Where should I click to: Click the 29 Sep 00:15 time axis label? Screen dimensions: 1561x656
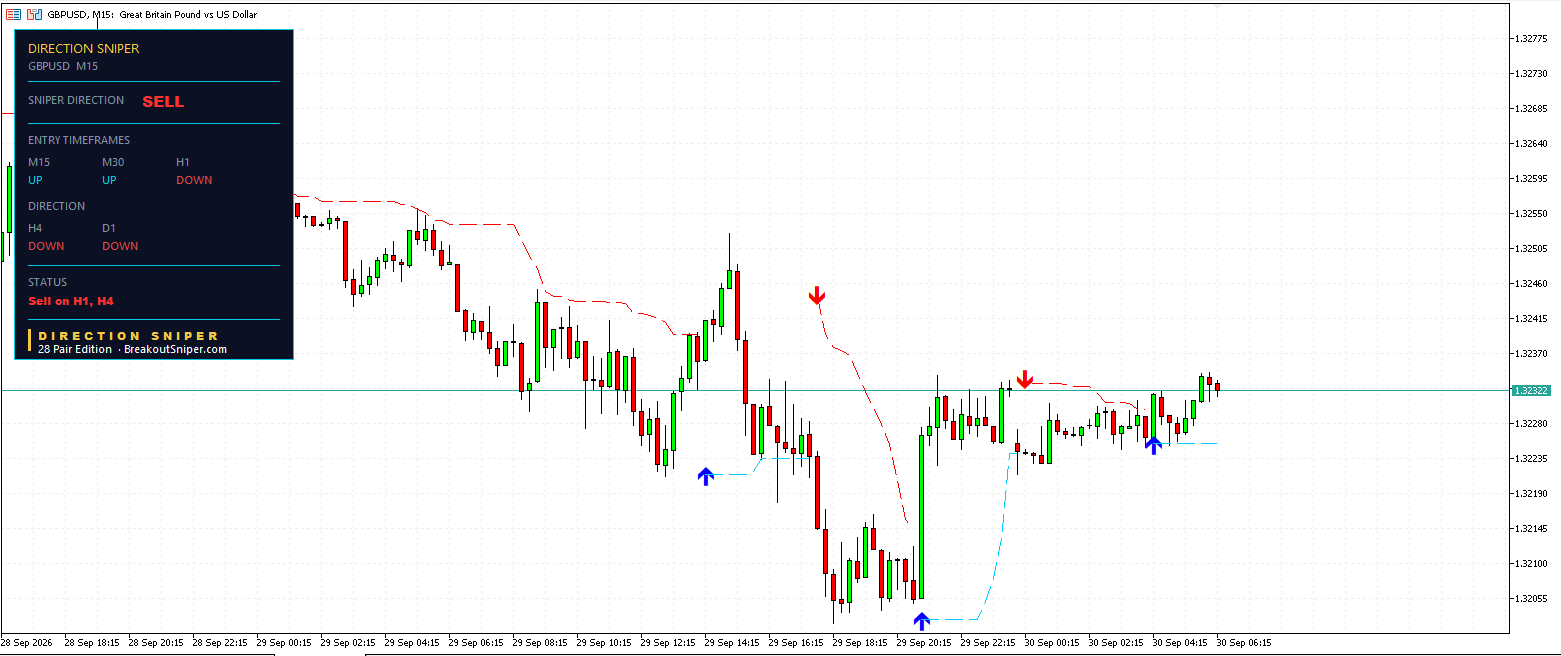284,642
